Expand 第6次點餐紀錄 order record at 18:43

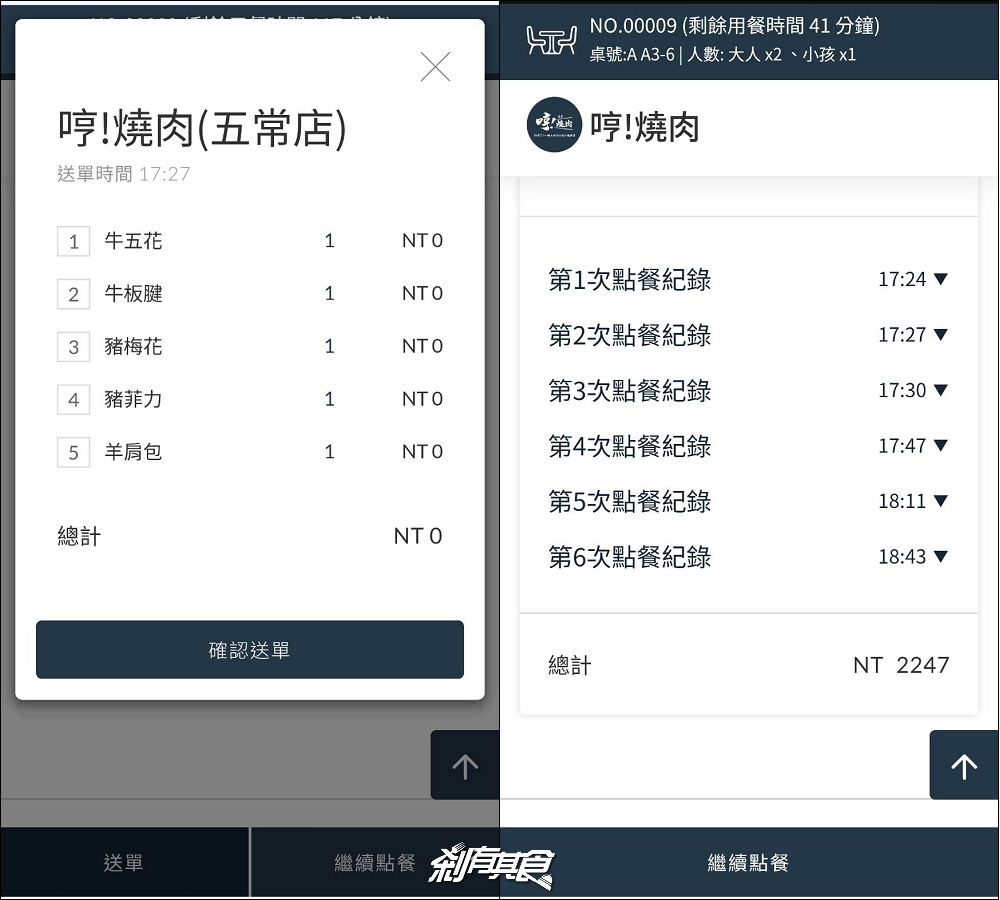pyautogui.click(x=939, y=557)
